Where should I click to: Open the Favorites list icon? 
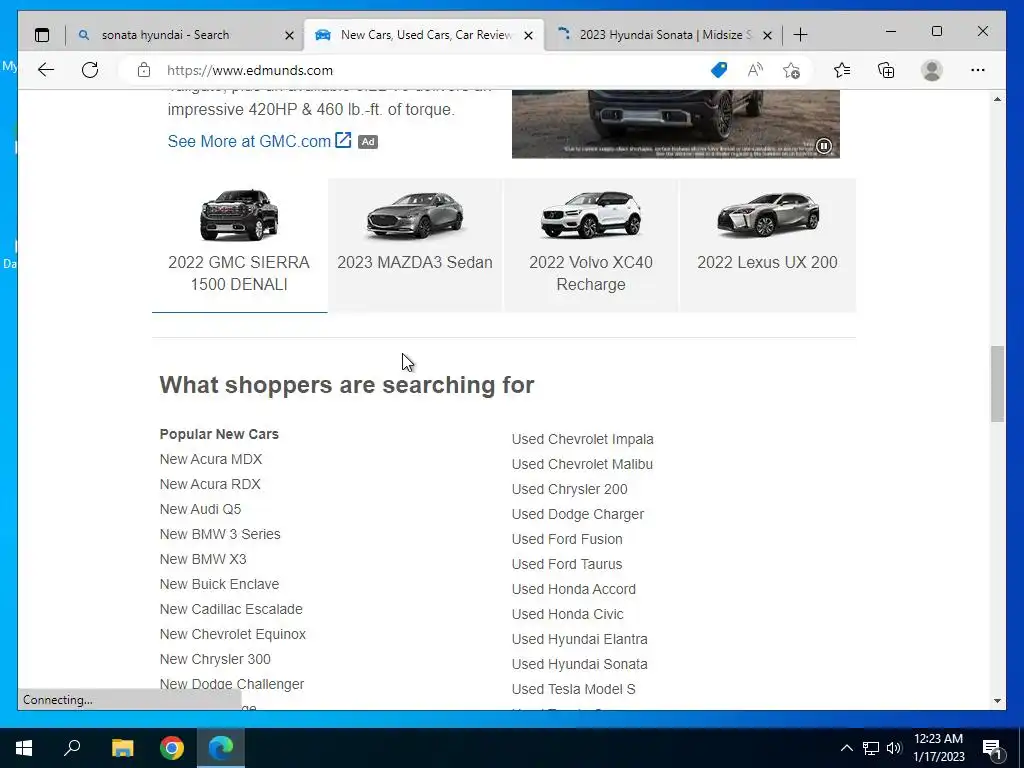pos(842,70)
